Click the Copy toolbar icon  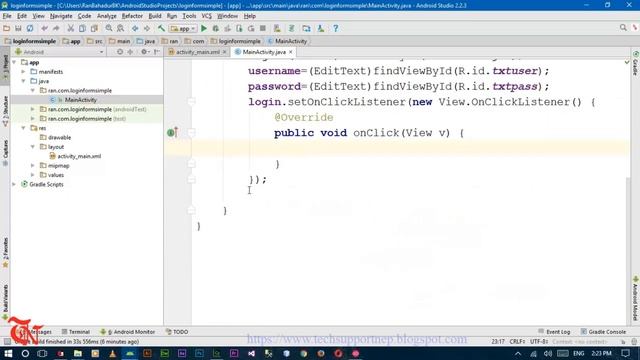(x=82, y=28)
